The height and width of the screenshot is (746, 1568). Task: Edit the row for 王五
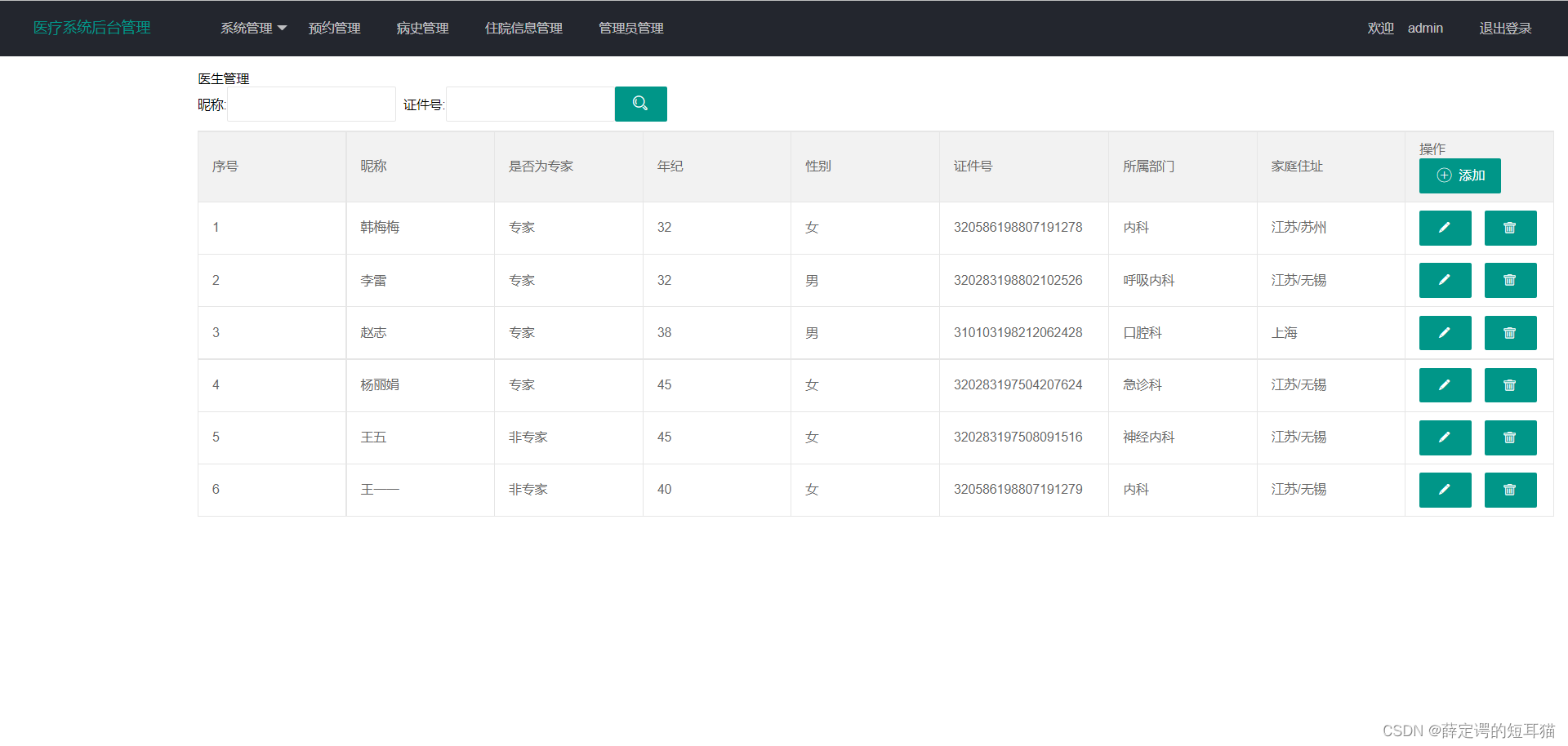tap(1445, 437)
